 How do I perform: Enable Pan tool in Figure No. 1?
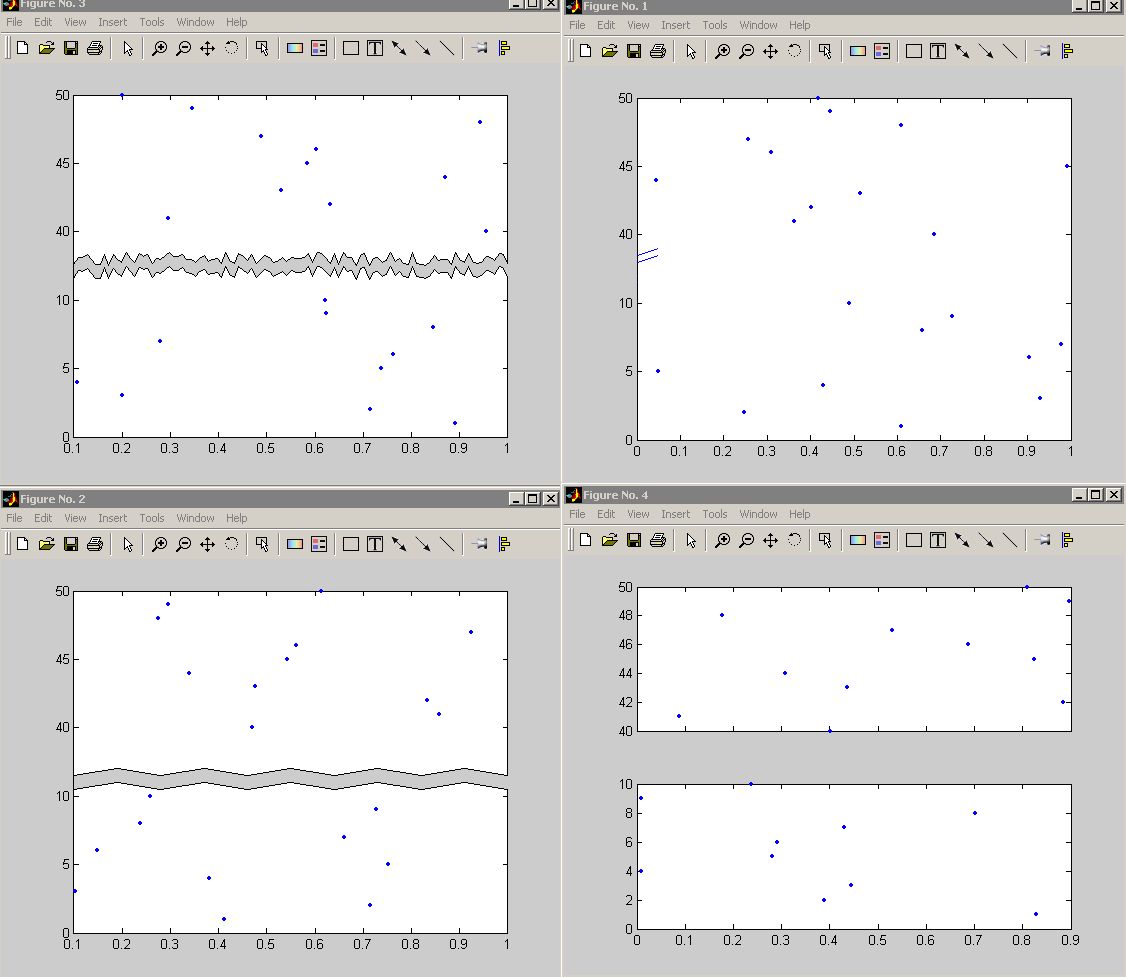click(771, 51)
